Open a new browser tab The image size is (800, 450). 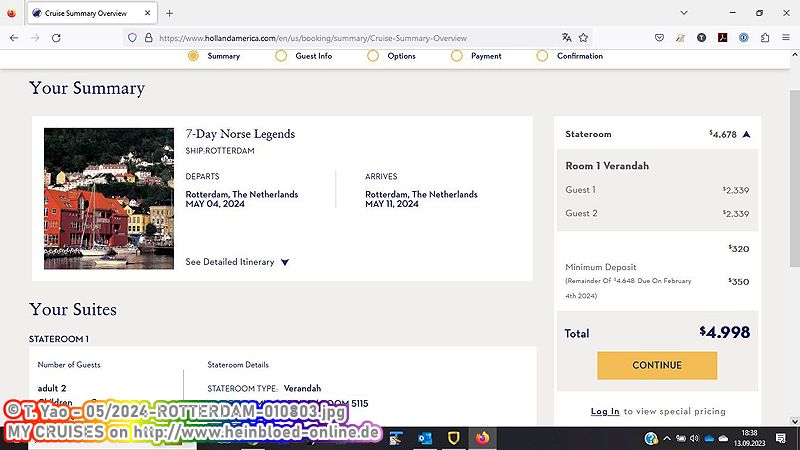pyautogui.click(x=169, y=13)
